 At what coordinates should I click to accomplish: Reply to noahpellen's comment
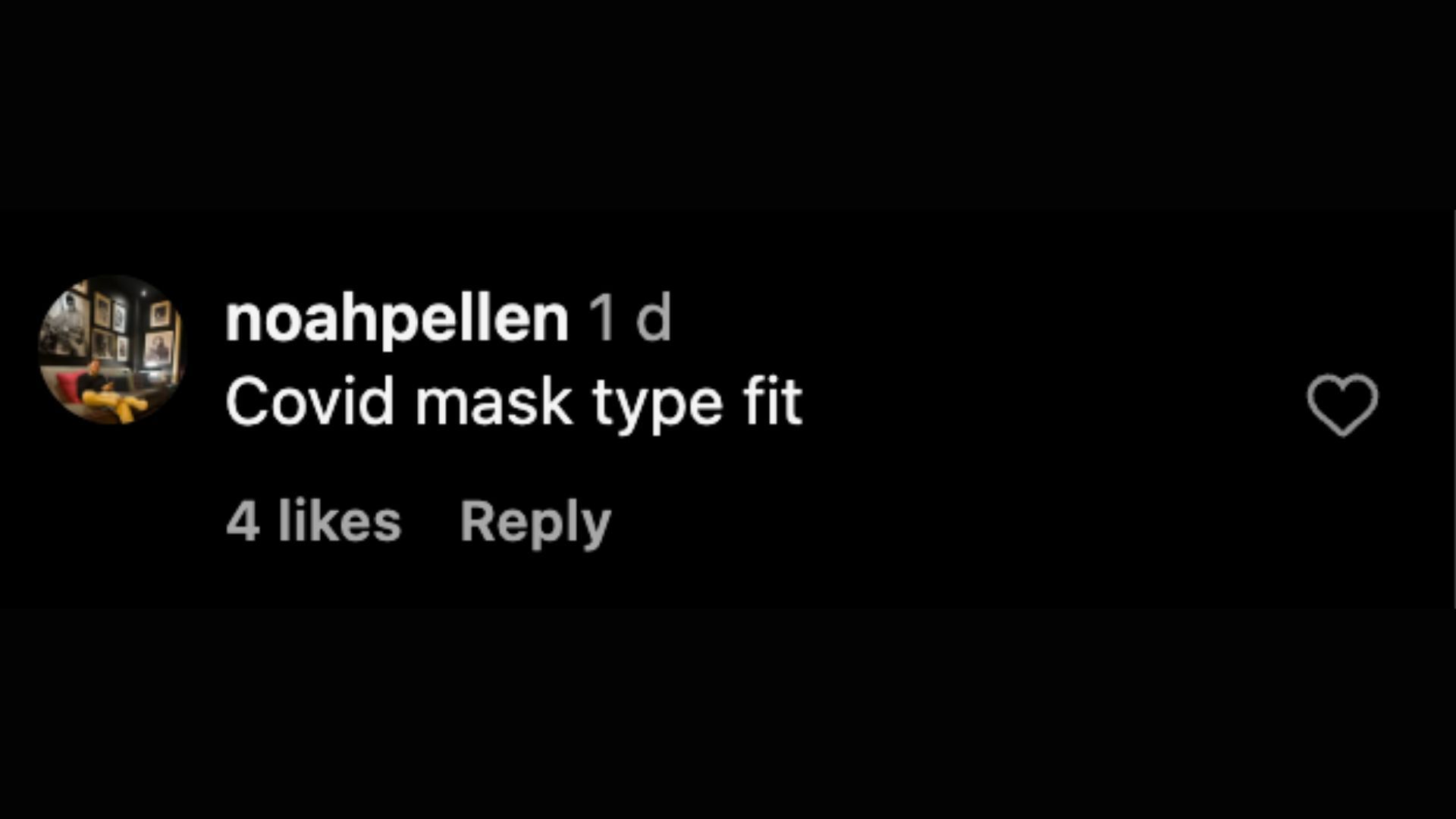pos(535,522)
